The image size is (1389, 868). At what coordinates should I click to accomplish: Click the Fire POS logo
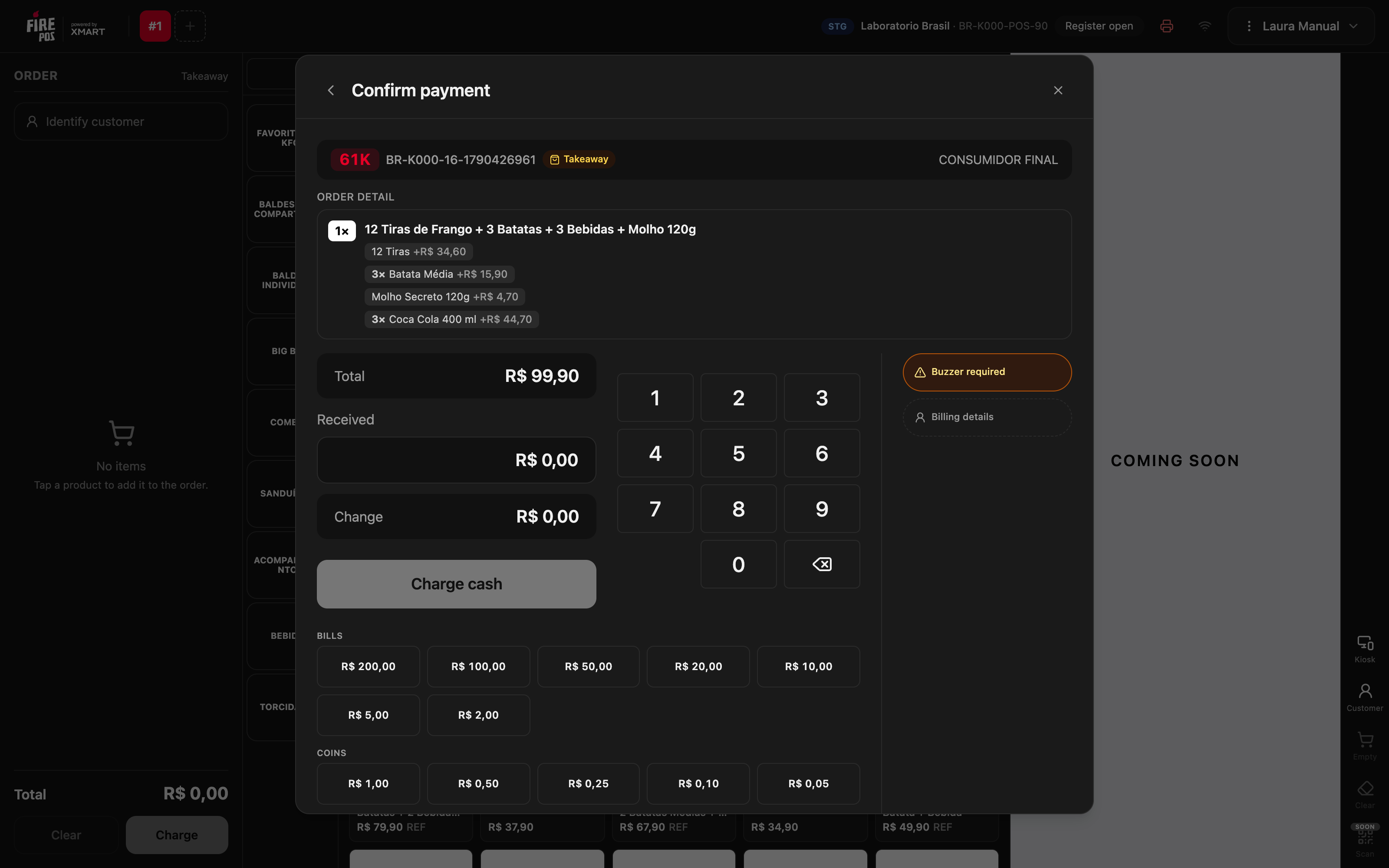[41, 26]
